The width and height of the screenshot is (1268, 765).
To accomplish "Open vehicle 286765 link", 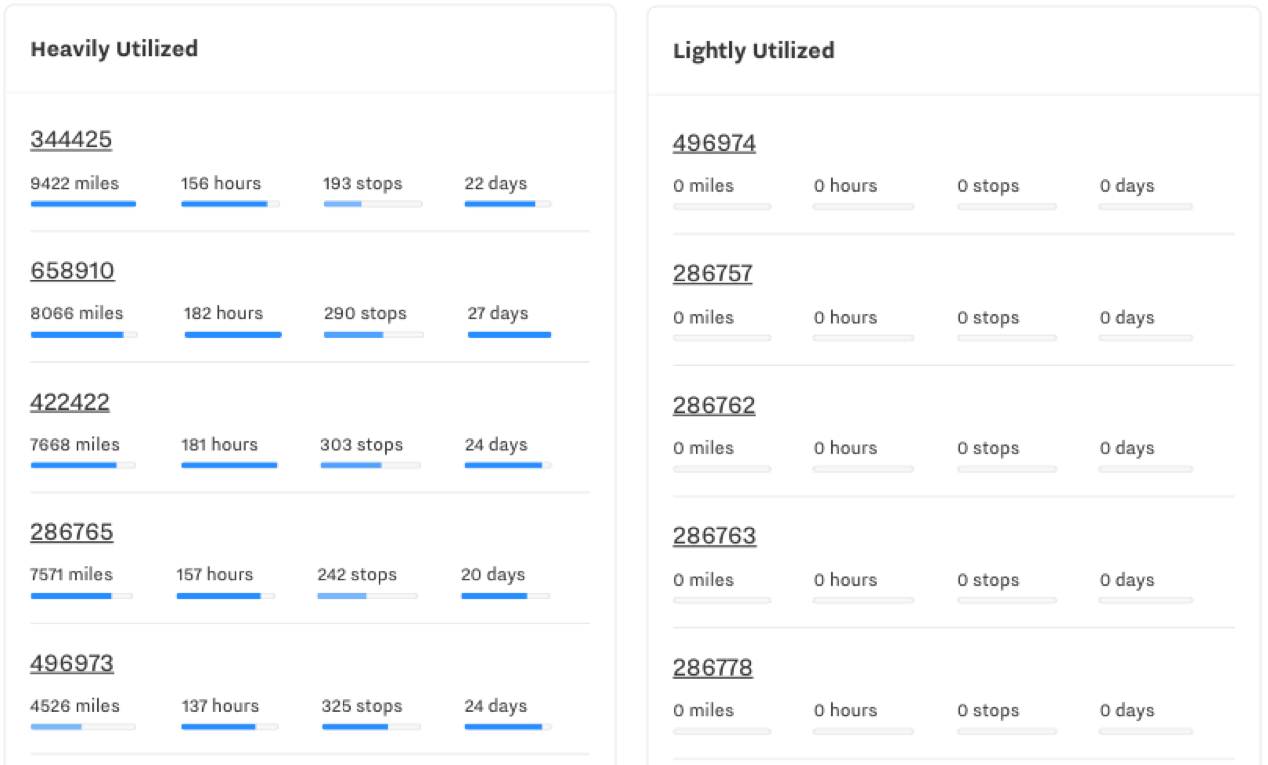I will [72, 532].
